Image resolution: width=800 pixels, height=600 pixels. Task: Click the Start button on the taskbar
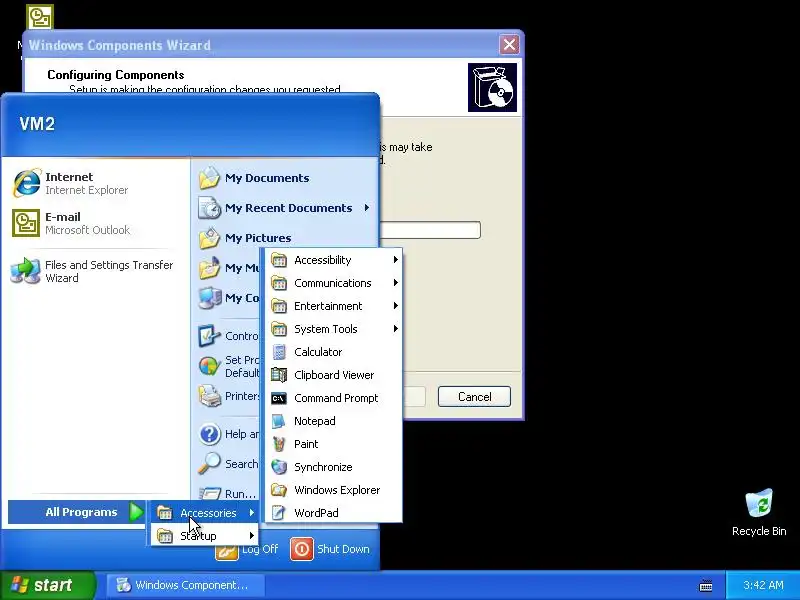click(48, 585)
